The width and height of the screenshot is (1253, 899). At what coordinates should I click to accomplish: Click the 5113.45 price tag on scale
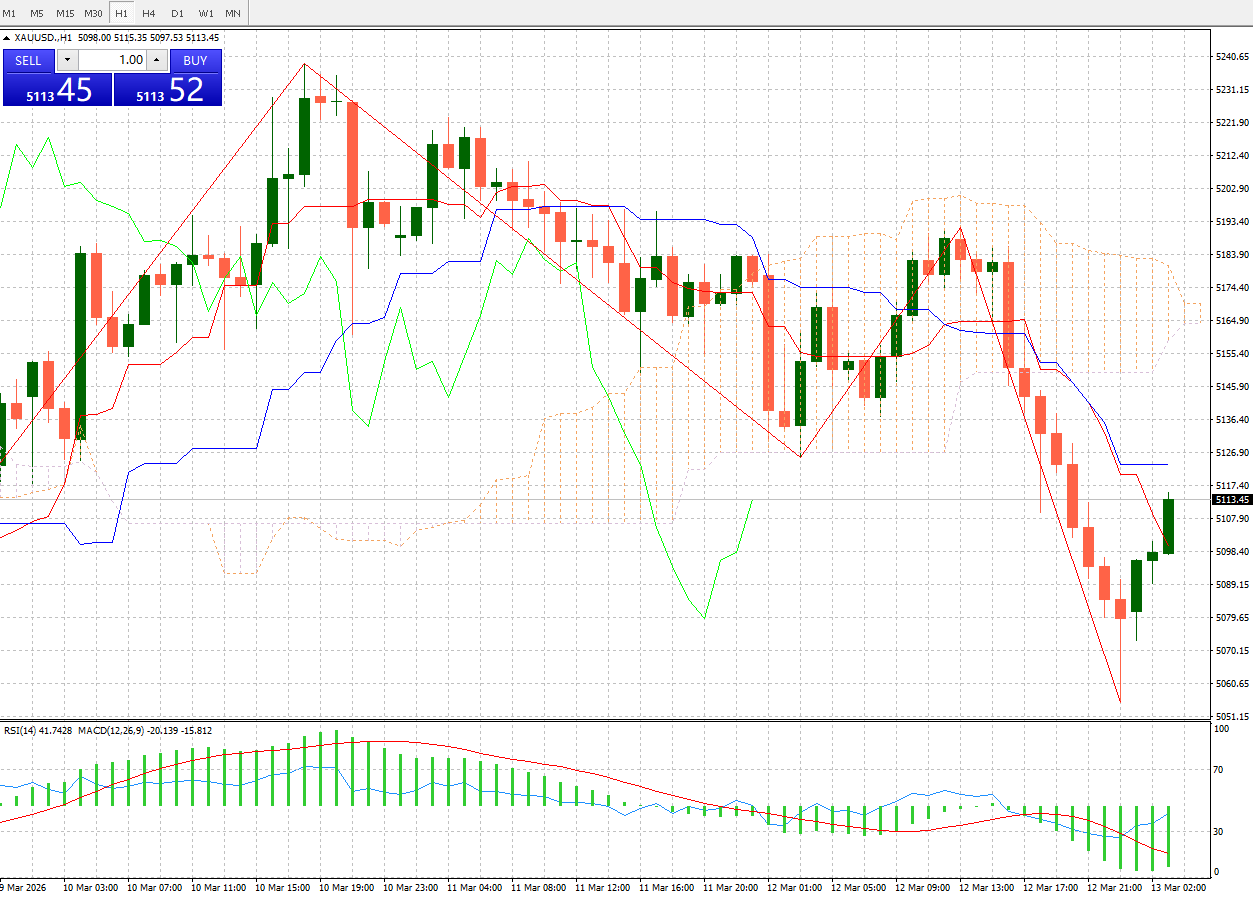point(1230,499)
